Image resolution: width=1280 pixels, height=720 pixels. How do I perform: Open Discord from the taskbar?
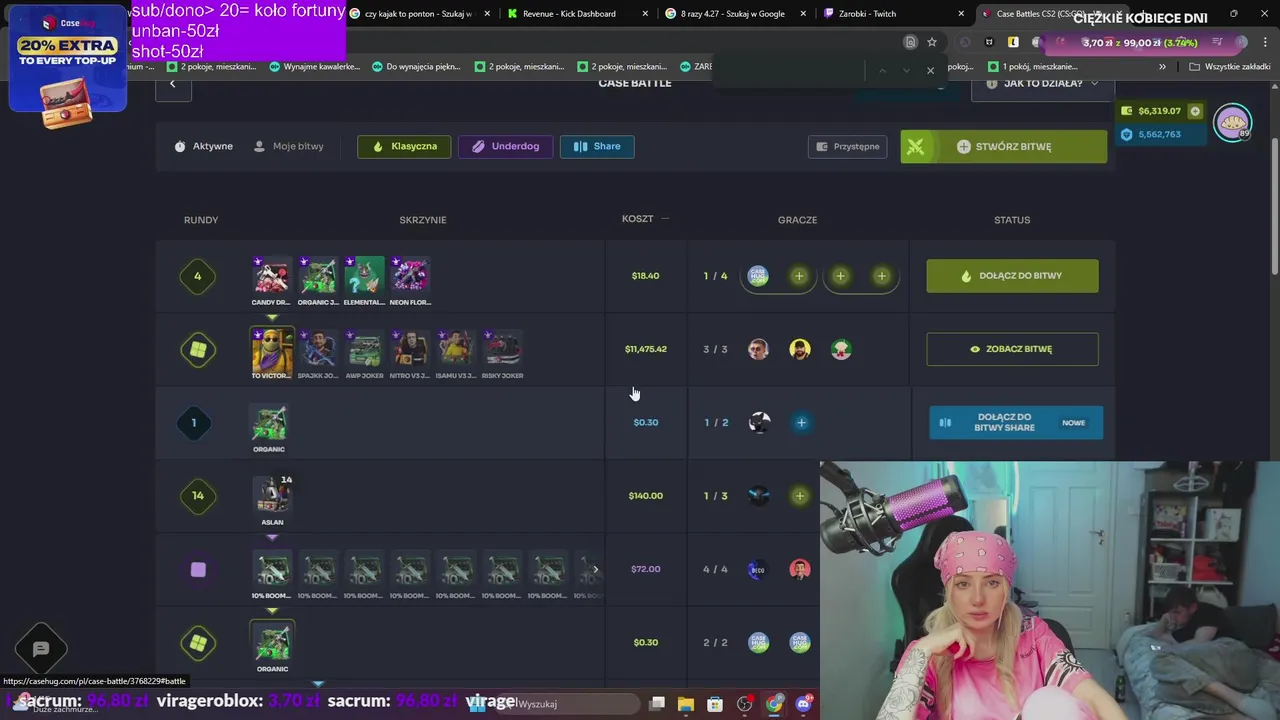pos(803,704)
